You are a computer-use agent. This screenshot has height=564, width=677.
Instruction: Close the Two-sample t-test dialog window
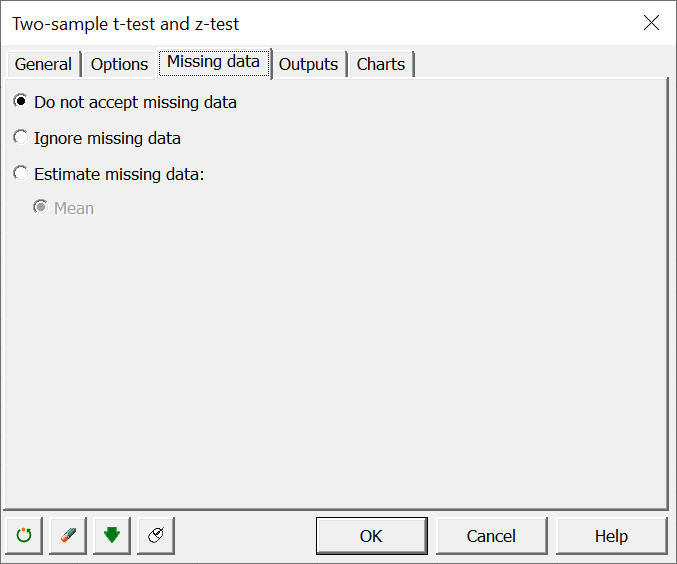tap(651, 23)
